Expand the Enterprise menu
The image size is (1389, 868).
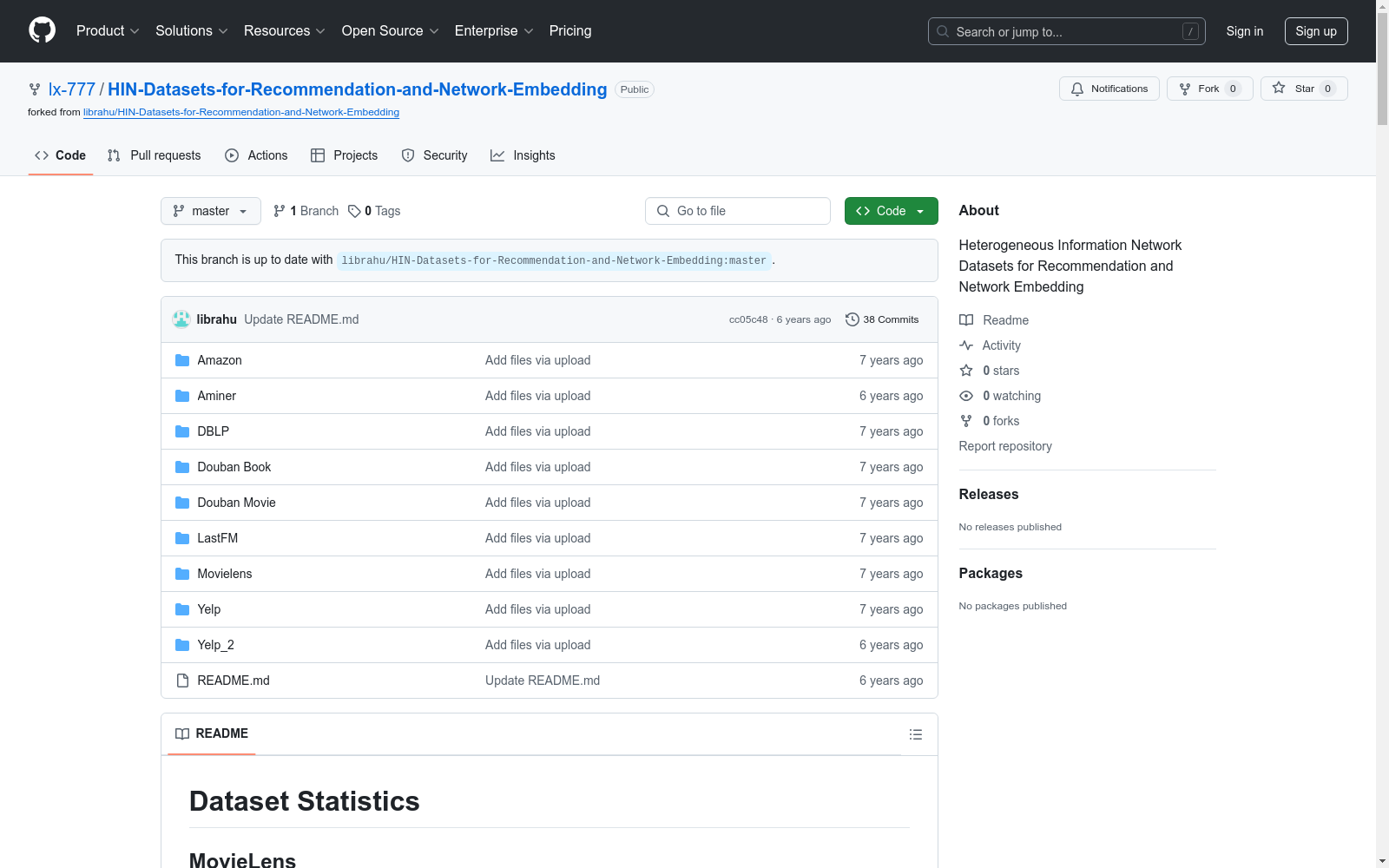[x=494, y=30]
